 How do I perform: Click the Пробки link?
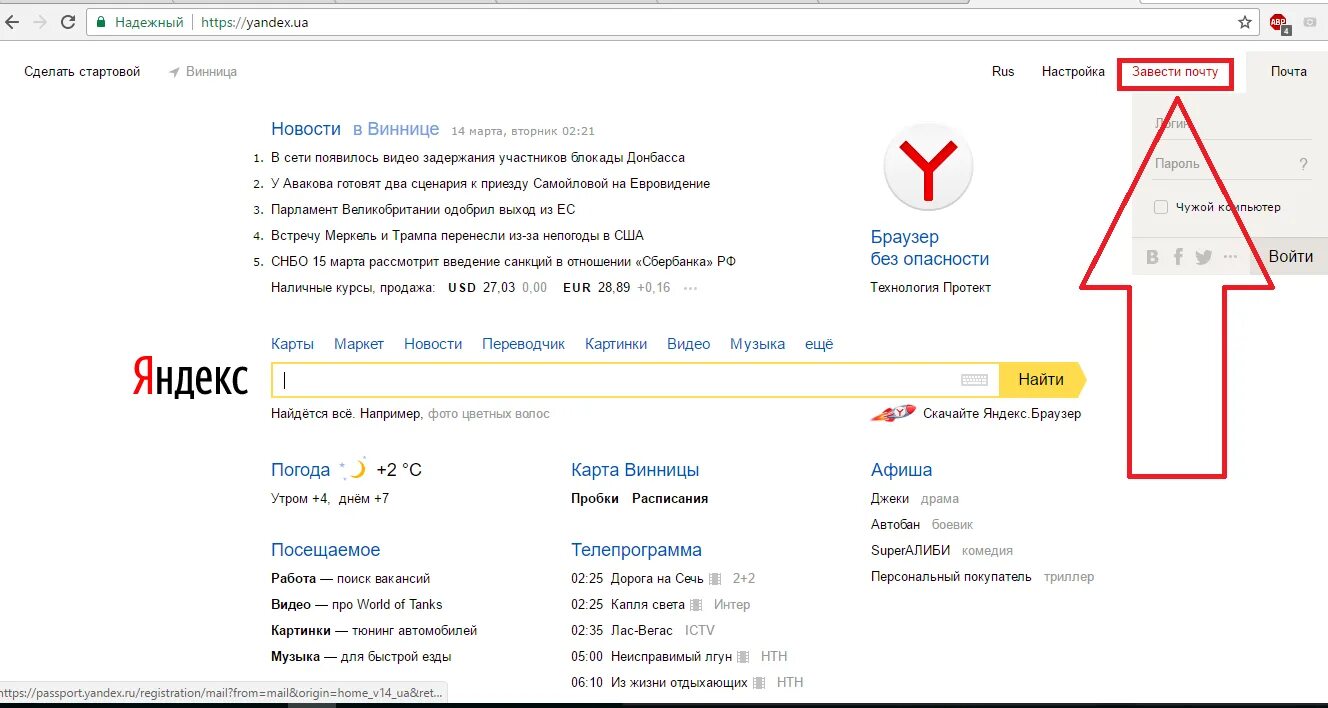[595, 499]
